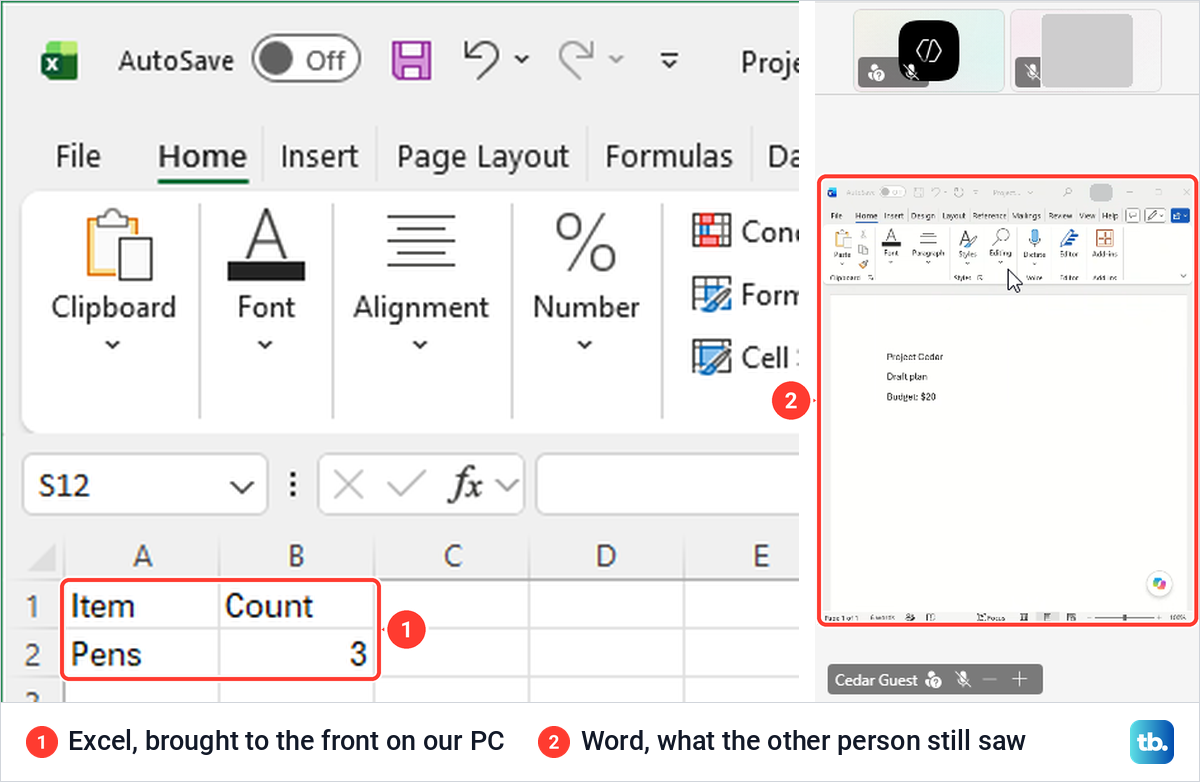Adjust the Word zoom slider in status bar
The width and height of the screenshot is (1200, 782).
tap(1126, 618)
